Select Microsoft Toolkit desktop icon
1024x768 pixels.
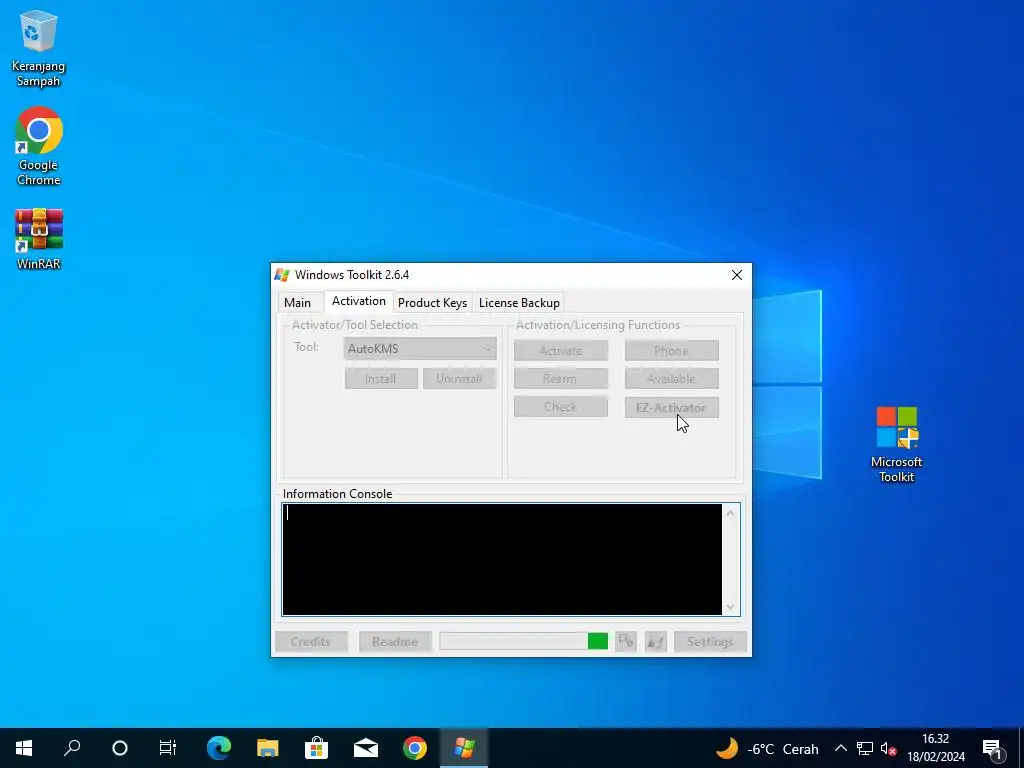897,444
